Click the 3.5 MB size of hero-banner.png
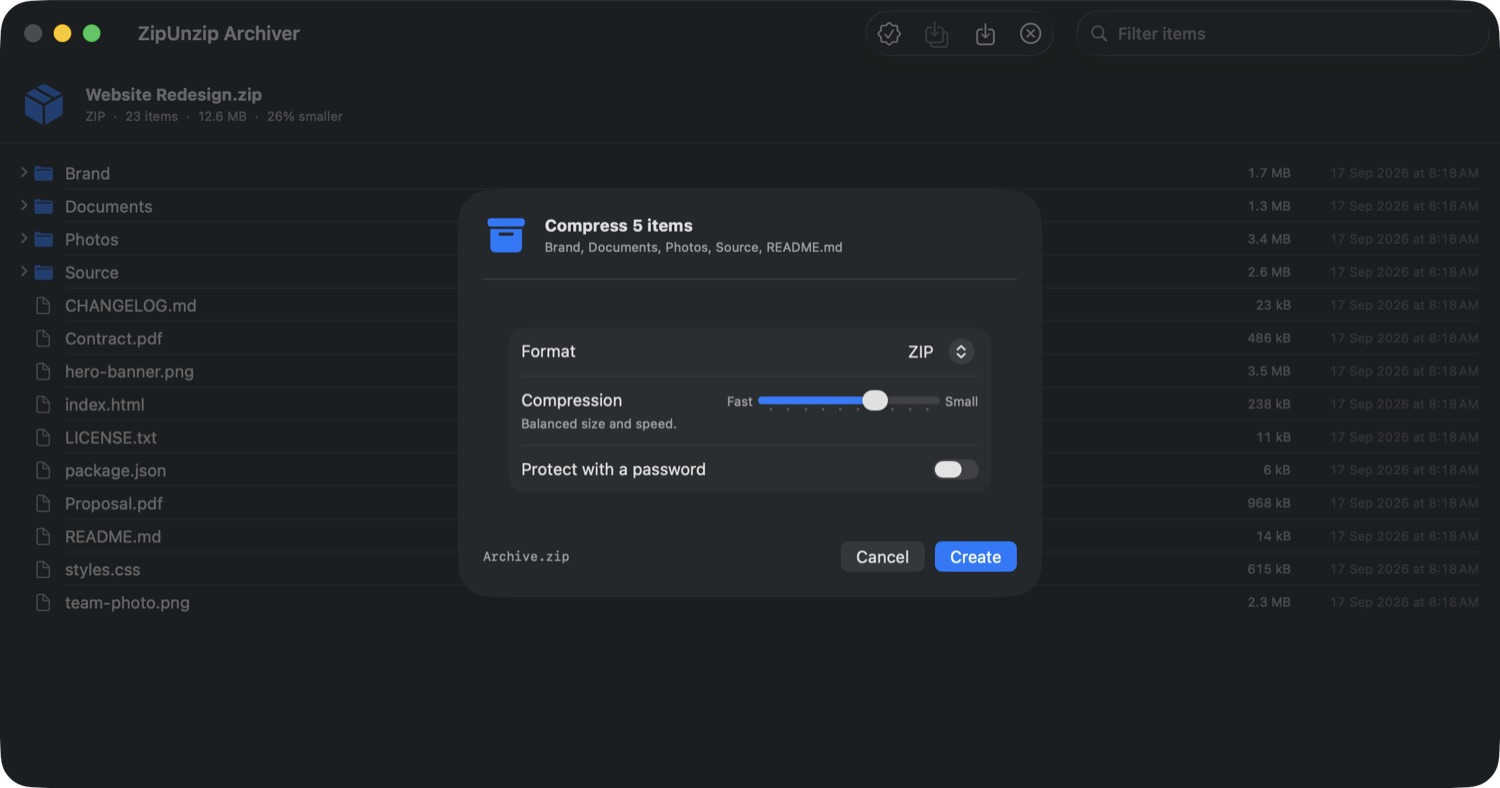 (x=1270, y=372)
